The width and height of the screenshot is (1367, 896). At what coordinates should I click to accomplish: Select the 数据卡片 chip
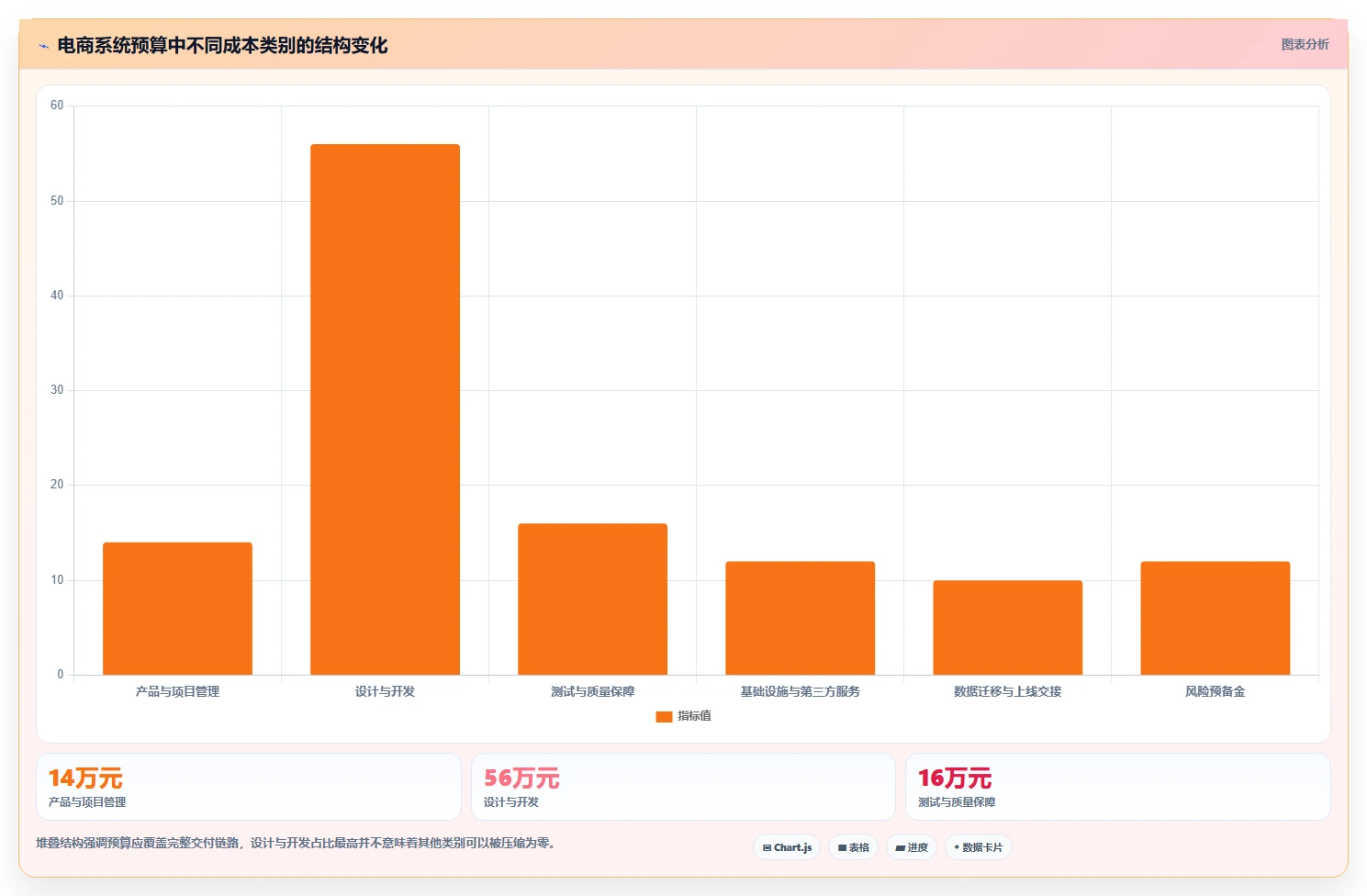point(979,847)
